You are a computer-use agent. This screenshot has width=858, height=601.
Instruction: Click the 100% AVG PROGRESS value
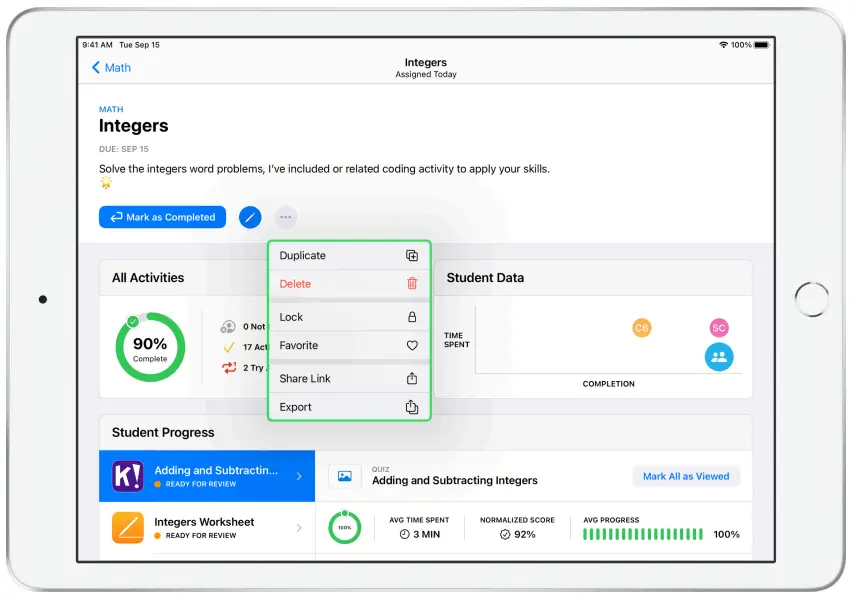pos(726,534)
